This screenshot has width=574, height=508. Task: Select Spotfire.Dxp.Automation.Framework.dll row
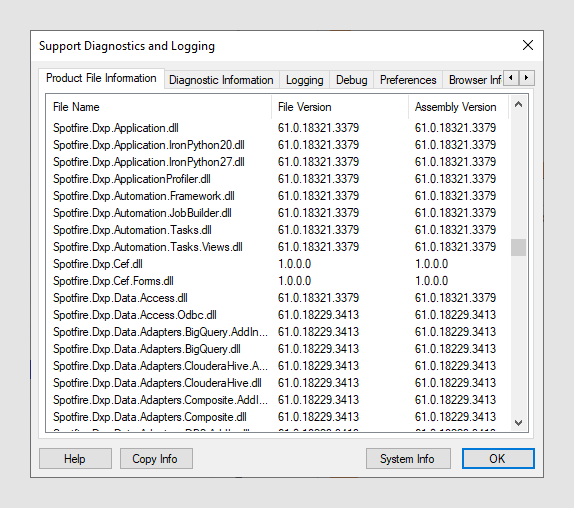point(277,196)
